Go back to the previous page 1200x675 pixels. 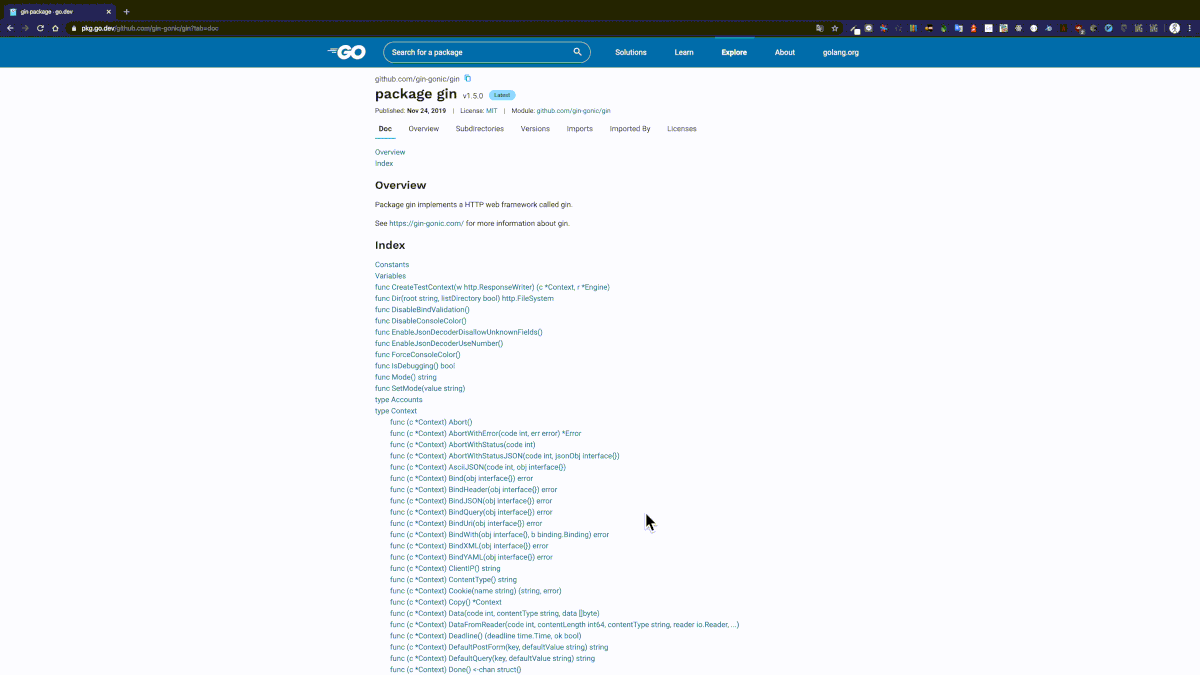coord(10,28)
